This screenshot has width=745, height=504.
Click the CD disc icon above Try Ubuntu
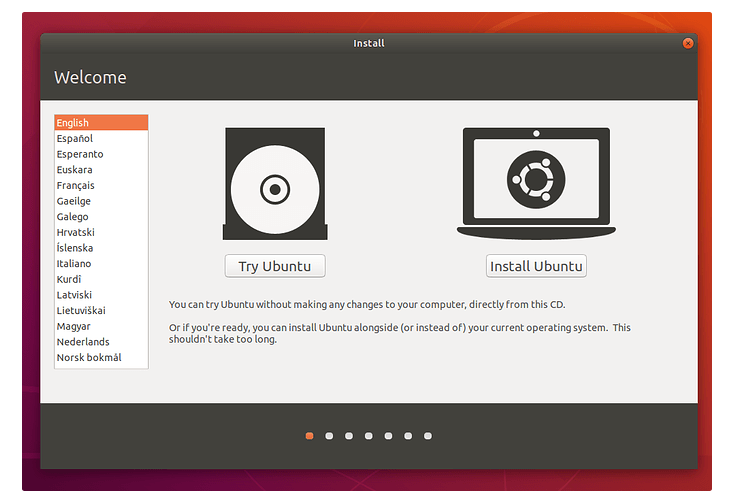coord(275,183)
